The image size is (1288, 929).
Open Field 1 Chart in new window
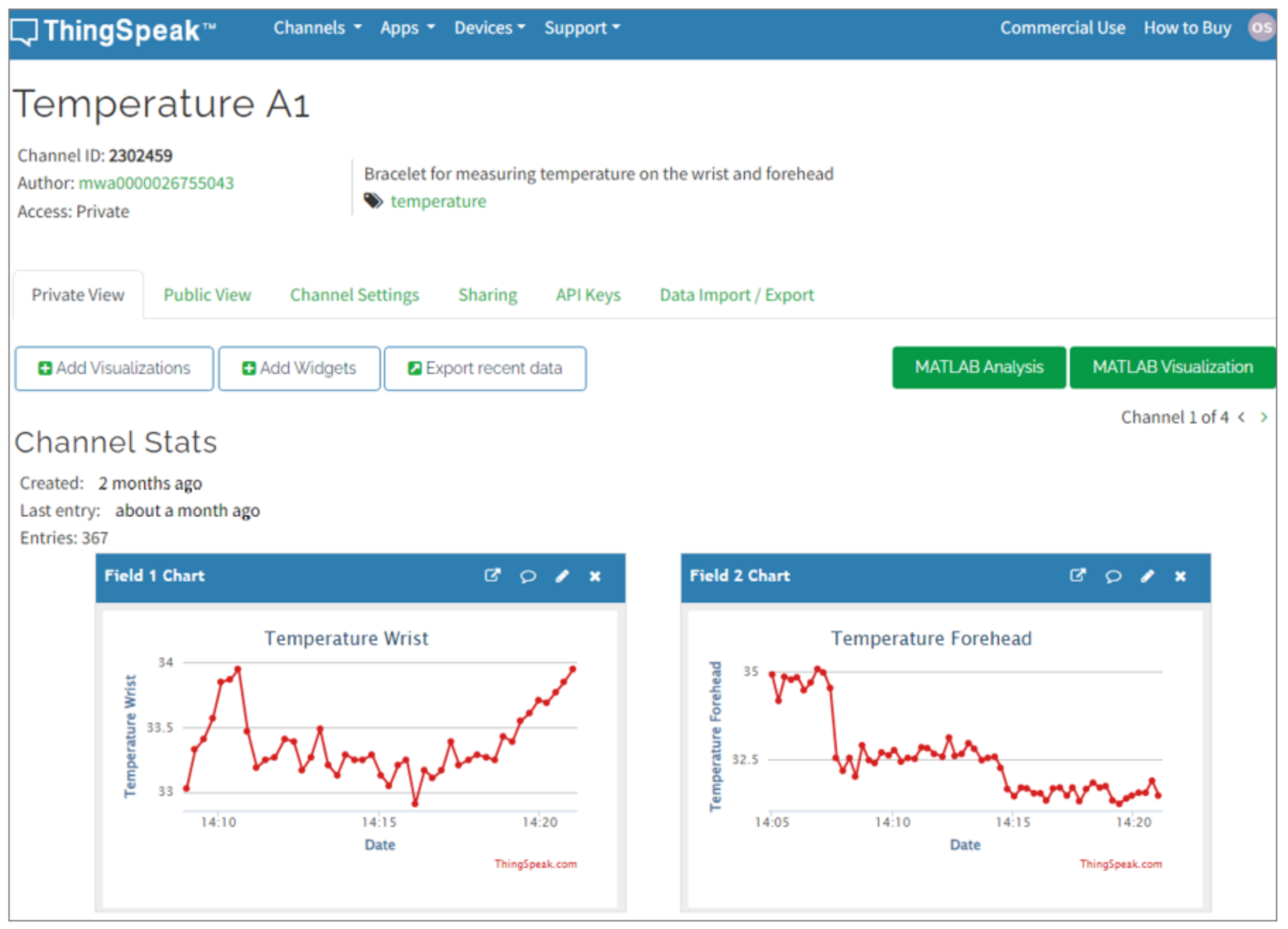[x=492, y=576]
